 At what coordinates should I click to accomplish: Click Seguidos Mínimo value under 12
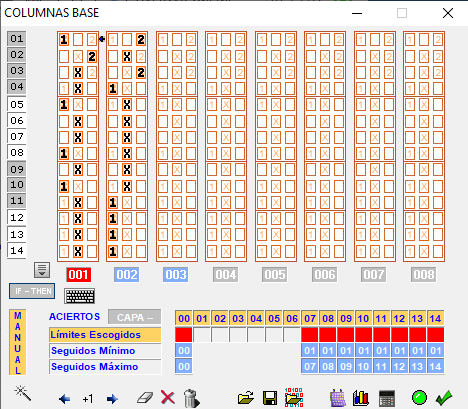400,351
